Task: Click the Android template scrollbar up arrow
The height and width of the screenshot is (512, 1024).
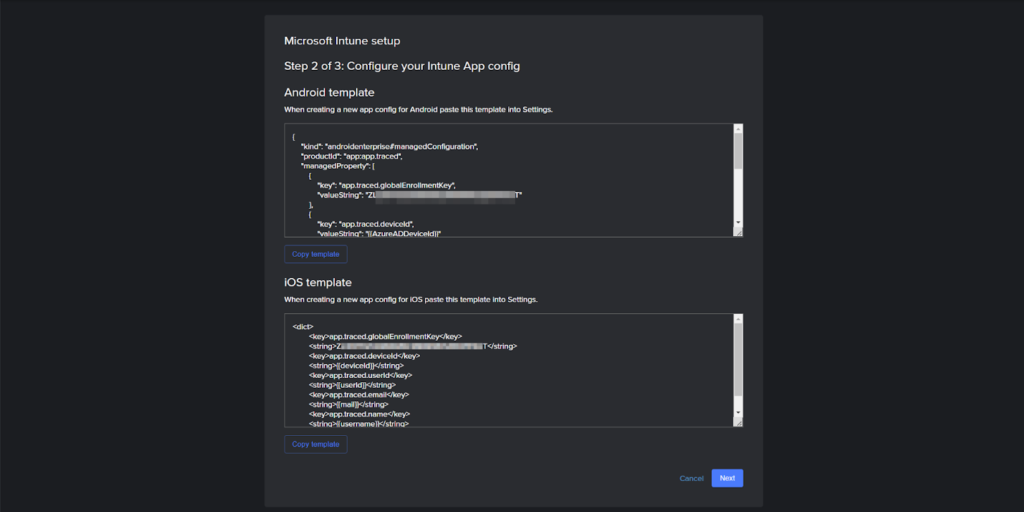Action: tap(738, 129)
